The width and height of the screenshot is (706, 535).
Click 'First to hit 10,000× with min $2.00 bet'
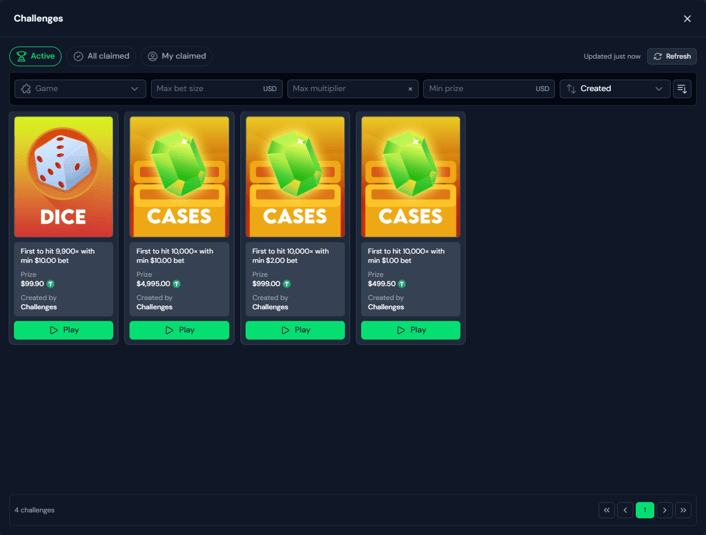[290, 256]
